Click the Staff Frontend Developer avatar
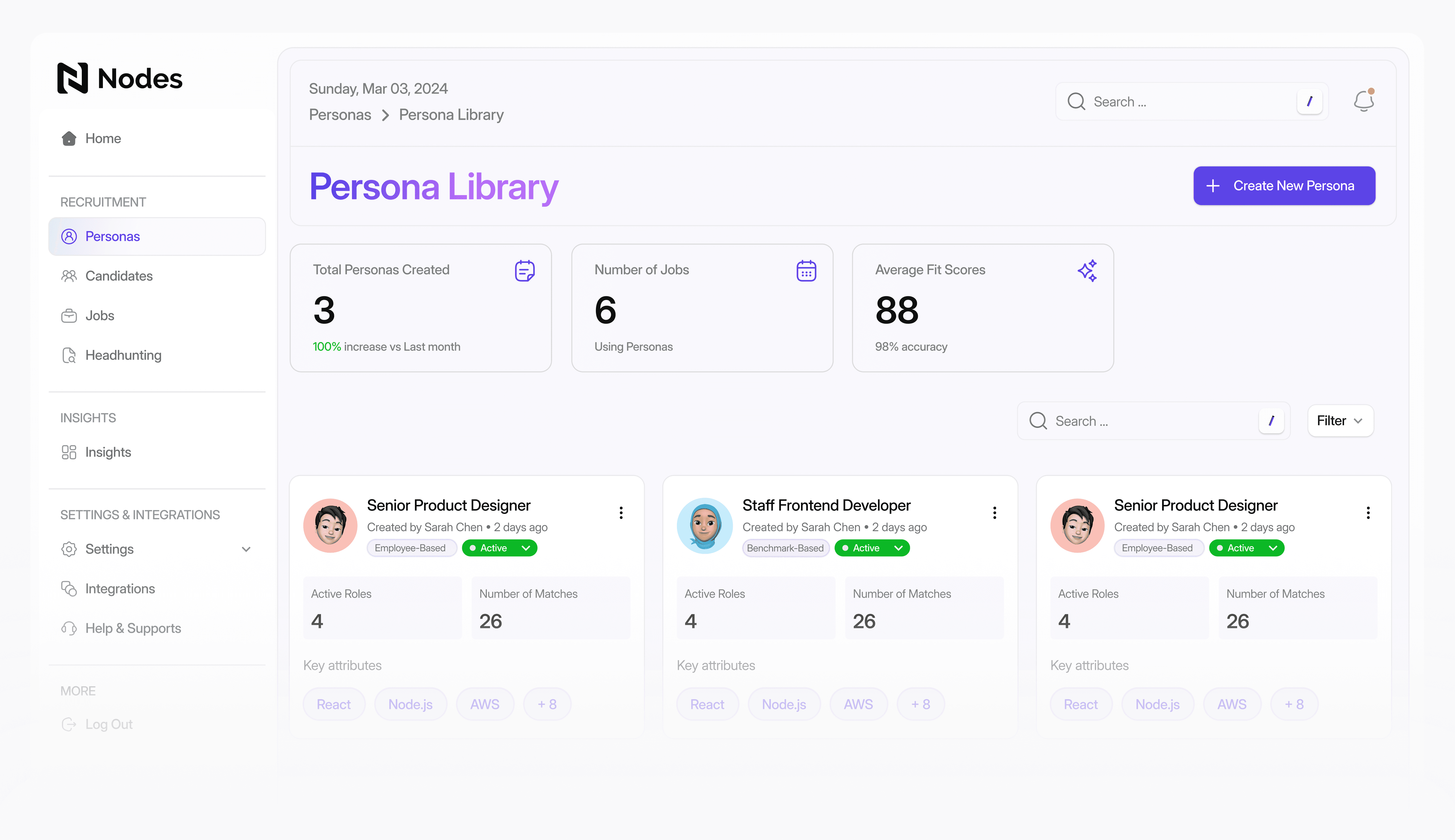The image size is (1455, 840). [704, 526]
